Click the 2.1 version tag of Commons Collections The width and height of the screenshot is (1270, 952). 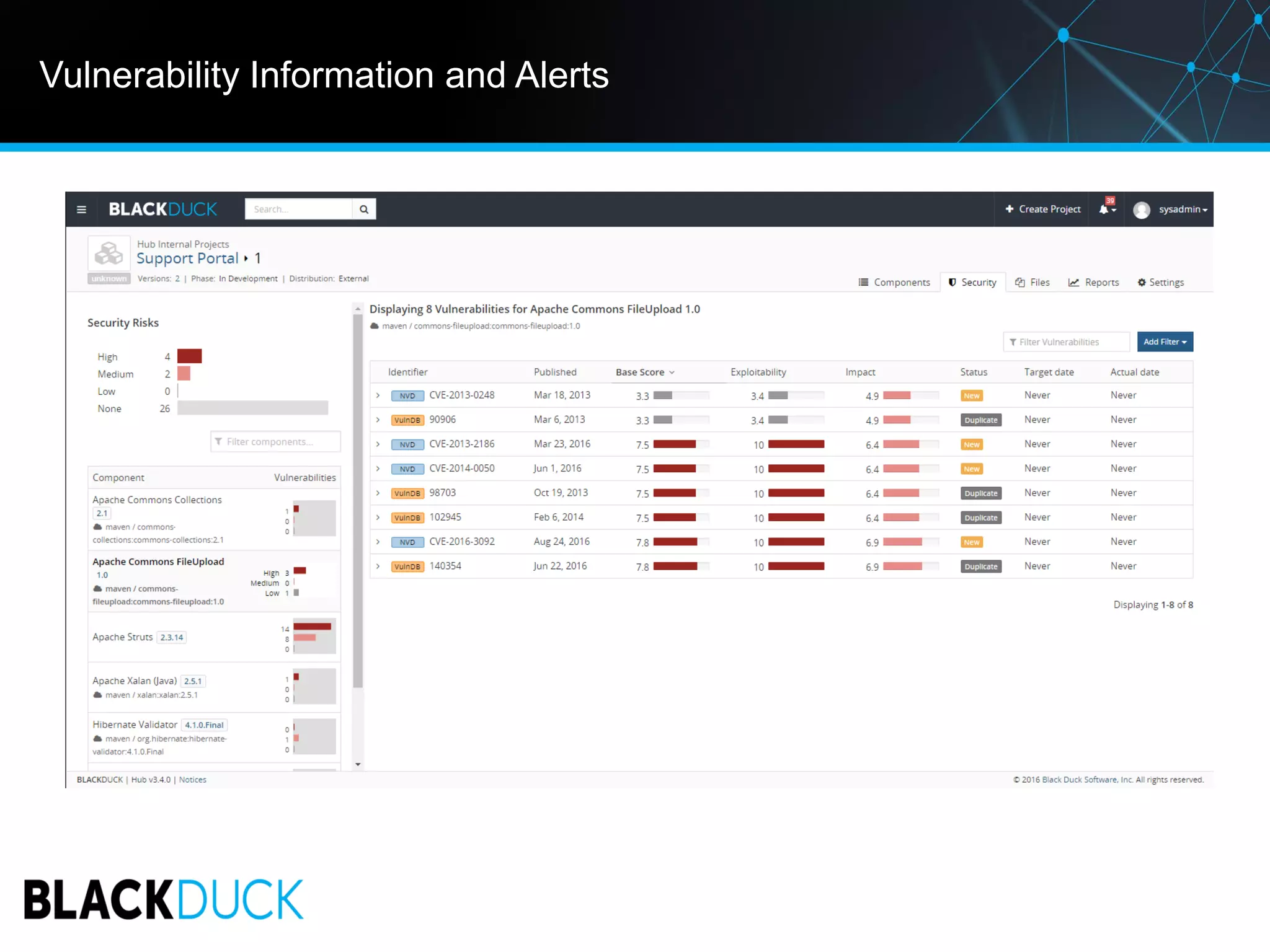[x=102, y=513]
